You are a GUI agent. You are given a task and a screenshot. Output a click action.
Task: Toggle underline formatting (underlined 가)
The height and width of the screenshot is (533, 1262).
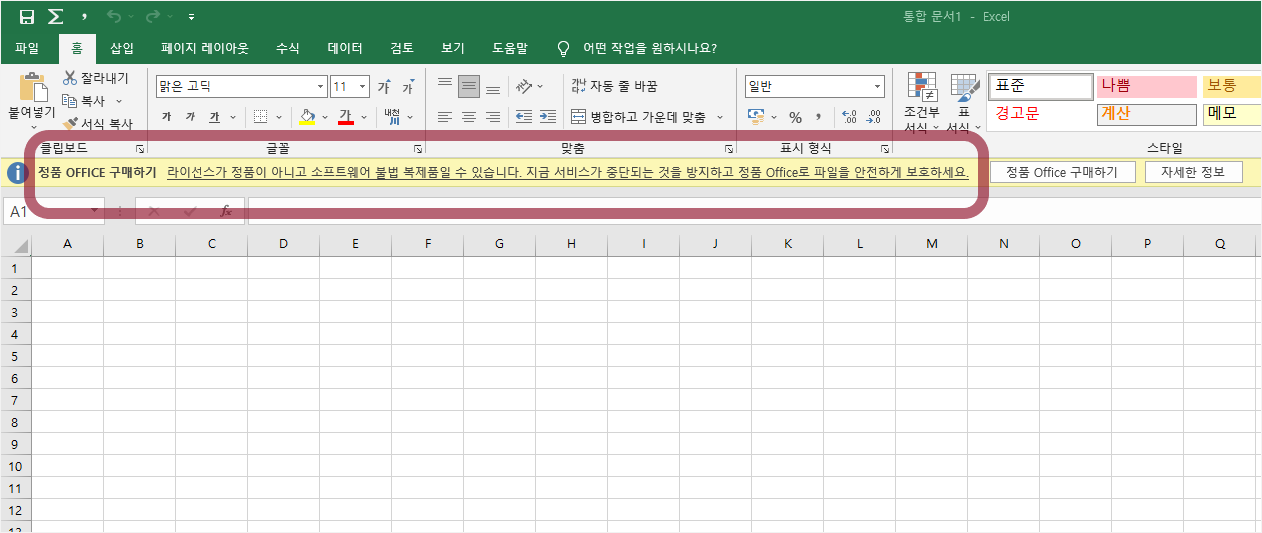pos(214,117)
